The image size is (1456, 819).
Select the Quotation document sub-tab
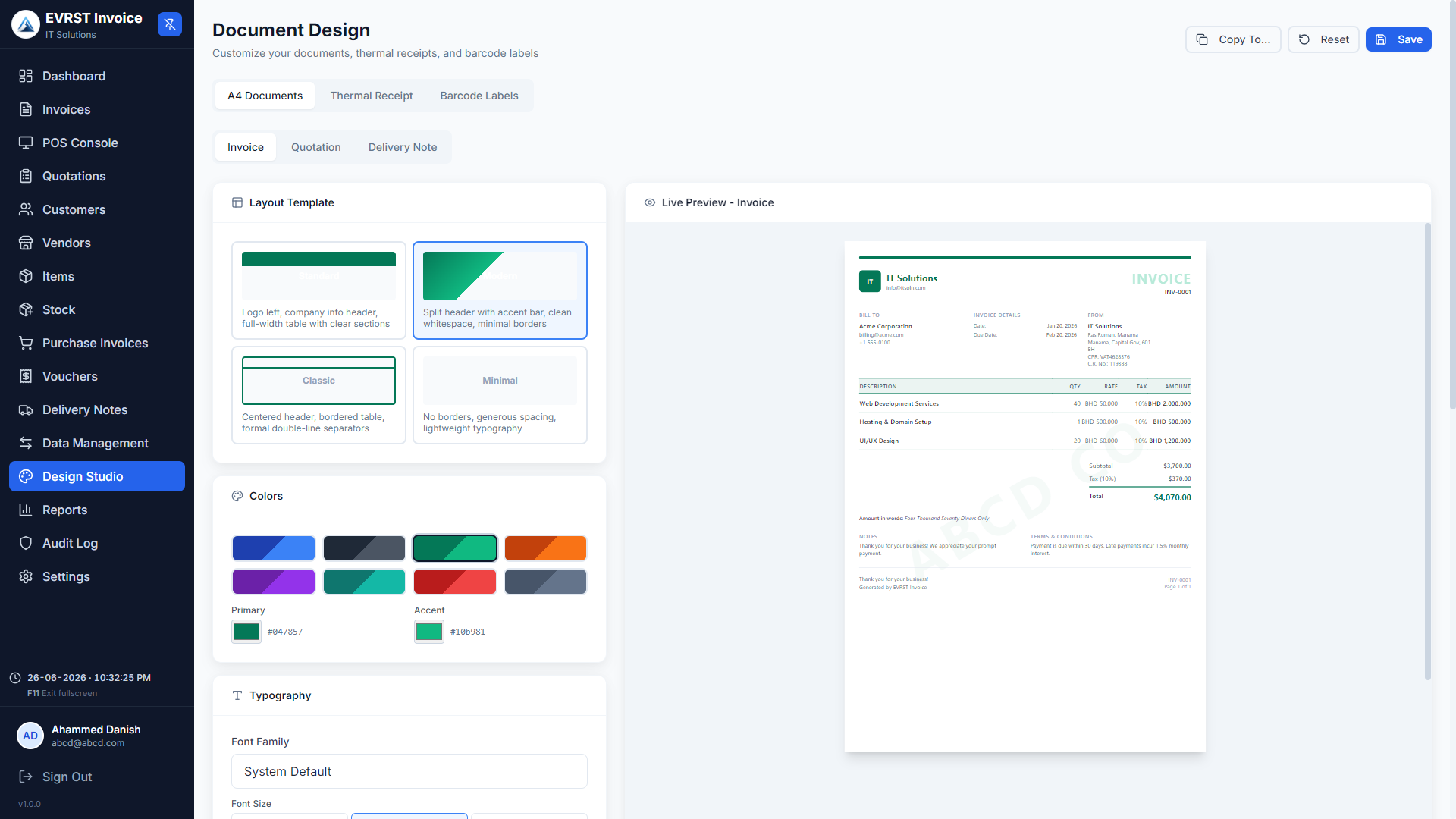coord(316,147)
